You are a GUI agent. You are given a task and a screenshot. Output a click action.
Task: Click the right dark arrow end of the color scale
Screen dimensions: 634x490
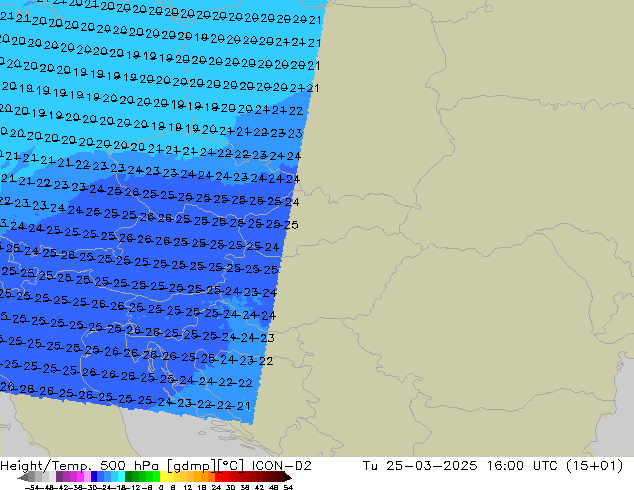(287, 477)
